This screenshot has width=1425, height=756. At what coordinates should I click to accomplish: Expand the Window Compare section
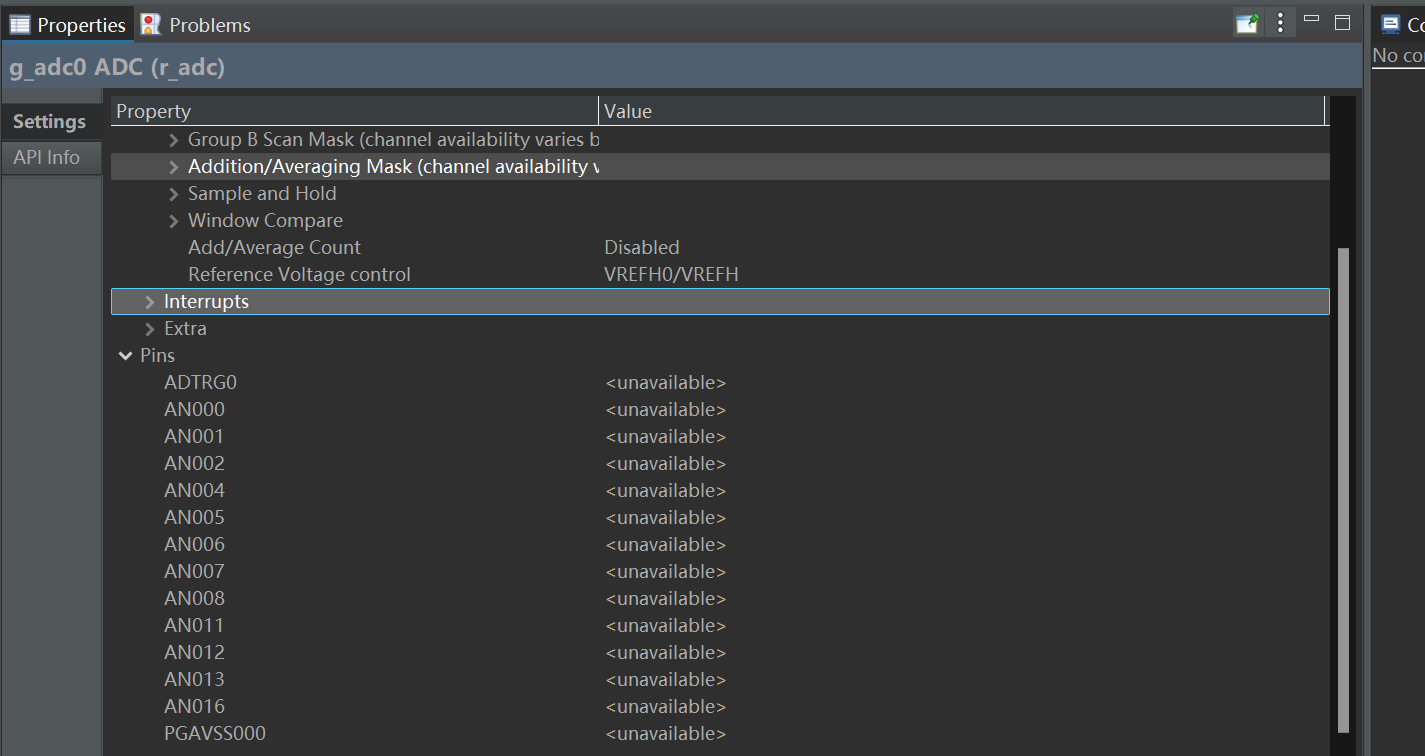point(174,221)
